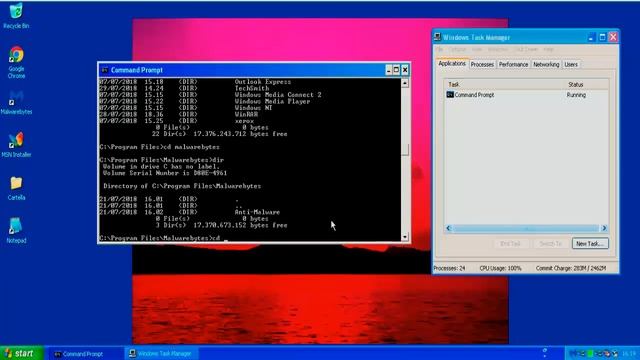Screen dimensions: 640x360
Task: Open Task Manager Shut Down menu
Action: (526, 49)
